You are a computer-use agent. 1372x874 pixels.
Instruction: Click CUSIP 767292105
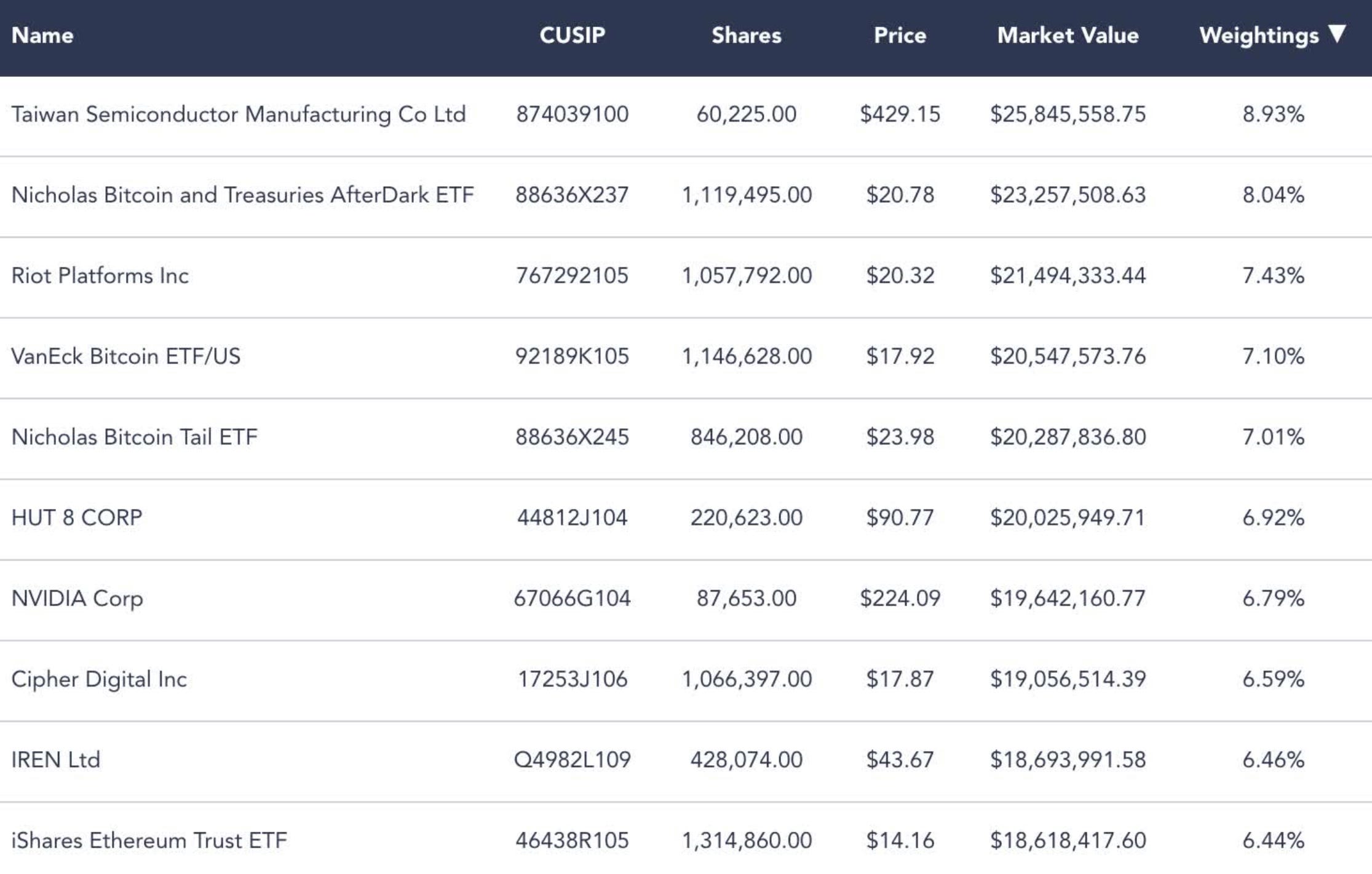pyautogui.click(x=572, y=275)
